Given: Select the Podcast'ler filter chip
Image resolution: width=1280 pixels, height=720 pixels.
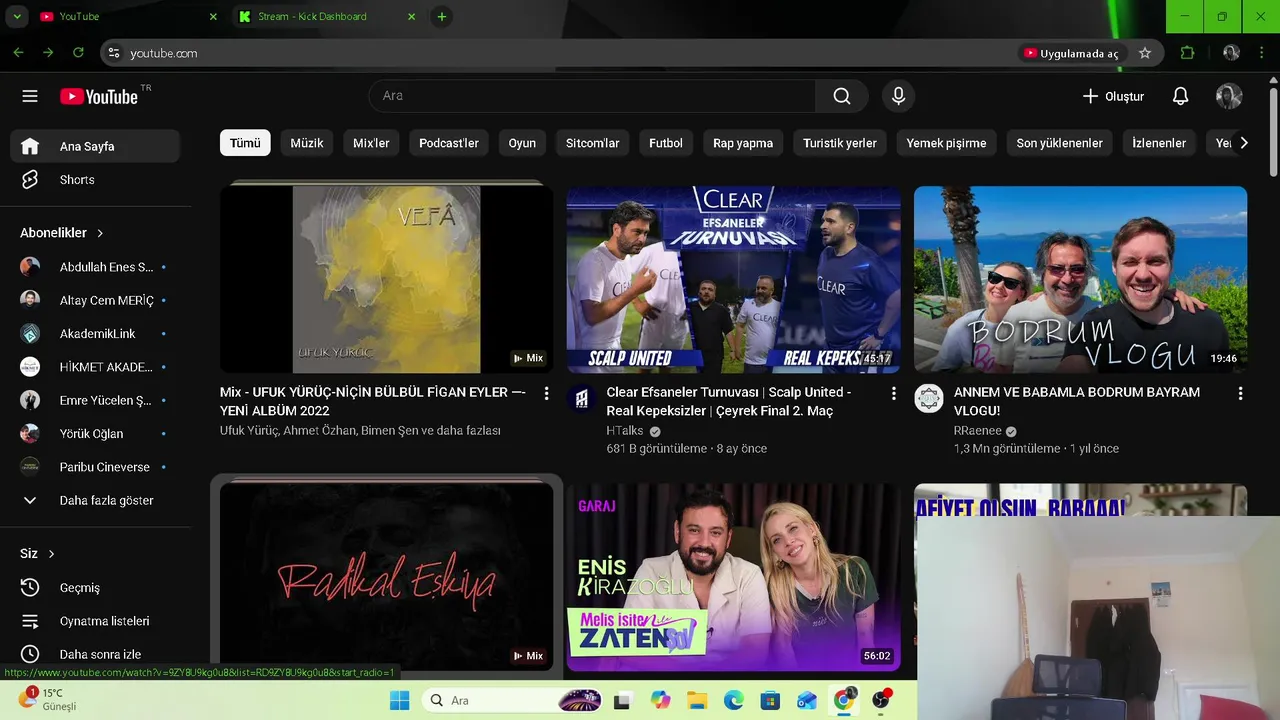Looking at the screenshot, I should click(x=449, y=143).
